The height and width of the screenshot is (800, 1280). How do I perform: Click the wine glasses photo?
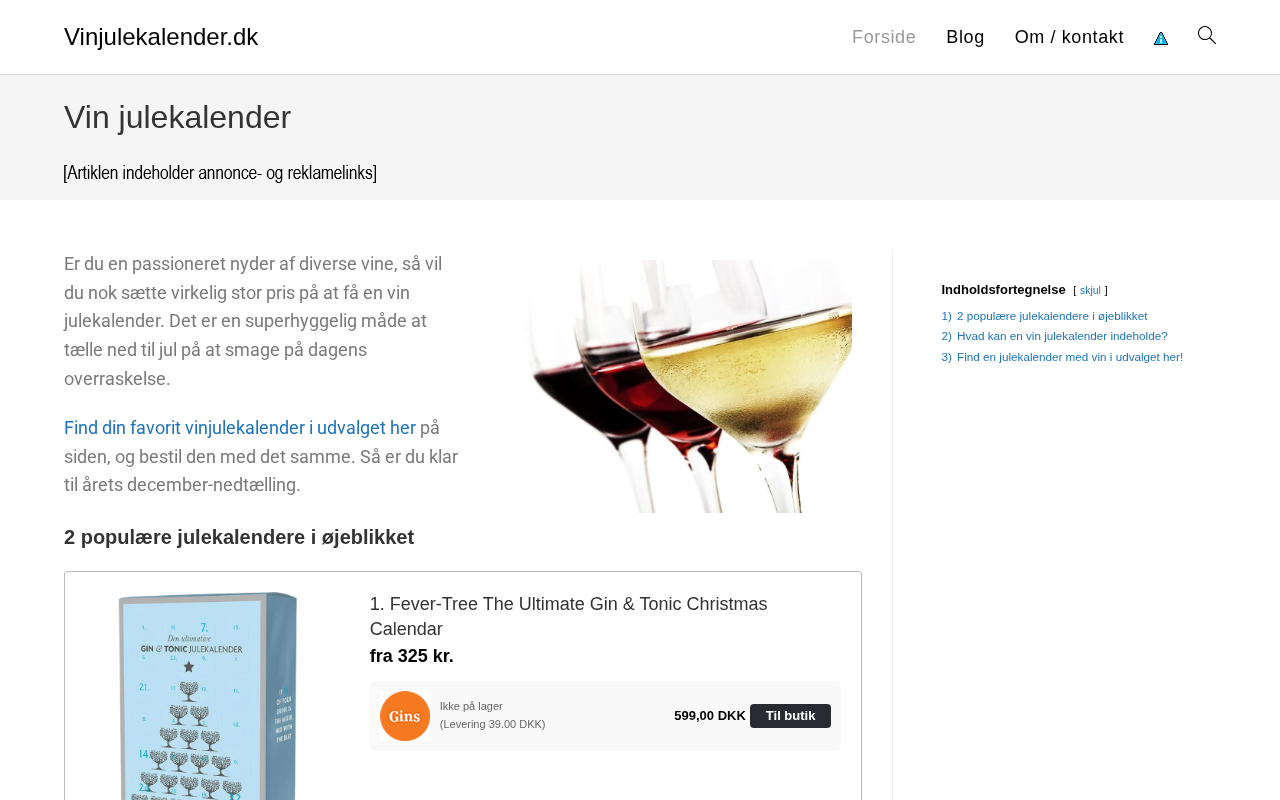point(690,386)
